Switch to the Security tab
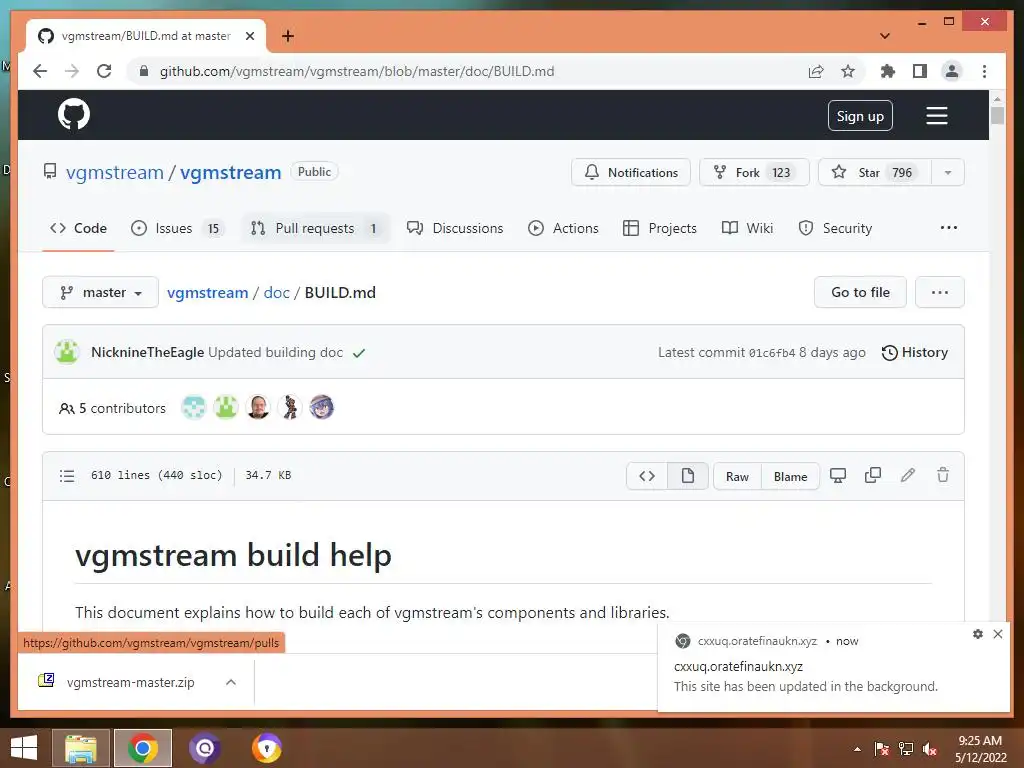Screen dimensions: 1024x768 [x=835, y=228]
